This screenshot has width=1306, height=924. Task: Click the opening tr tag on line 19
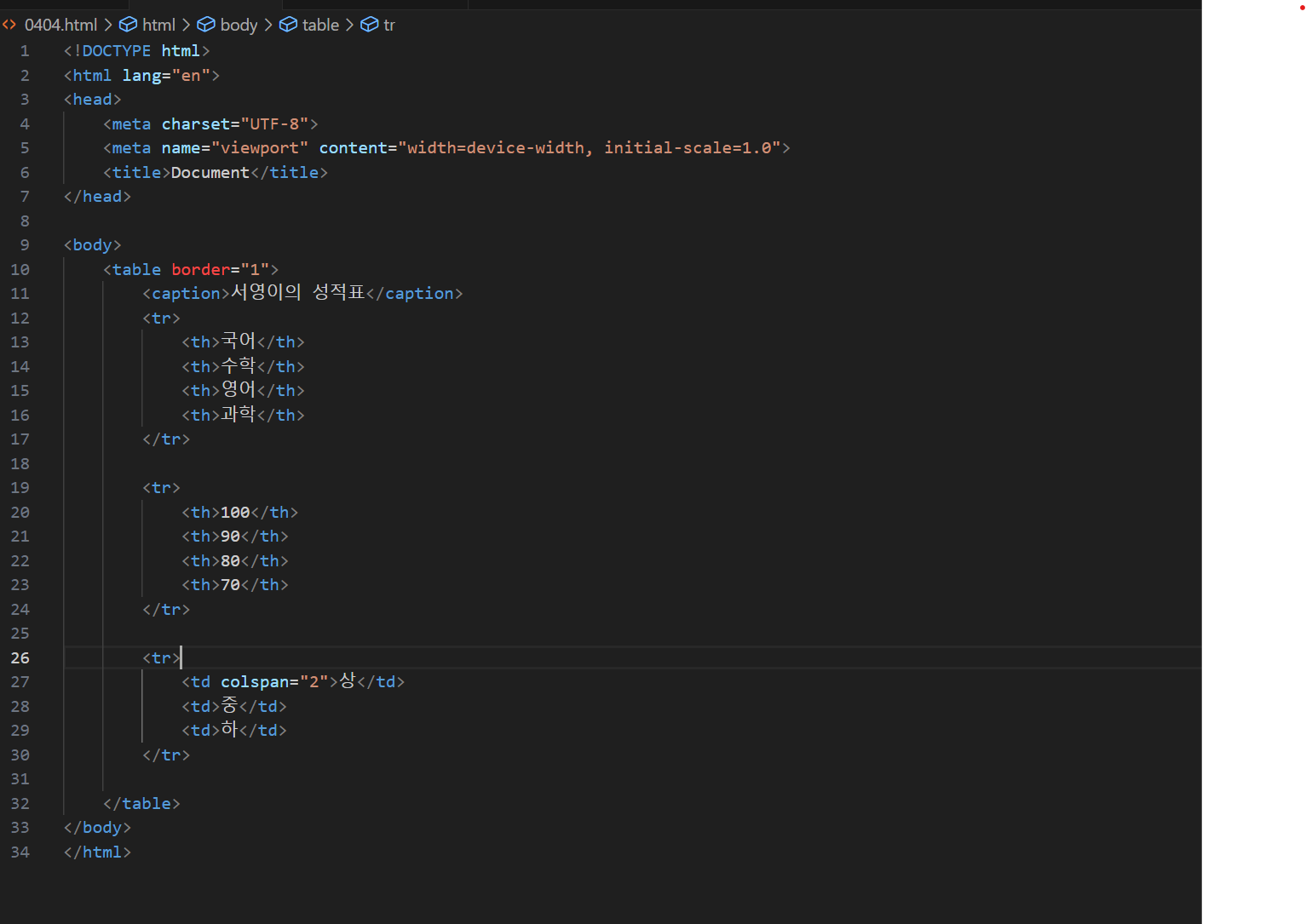coord(162,488)
